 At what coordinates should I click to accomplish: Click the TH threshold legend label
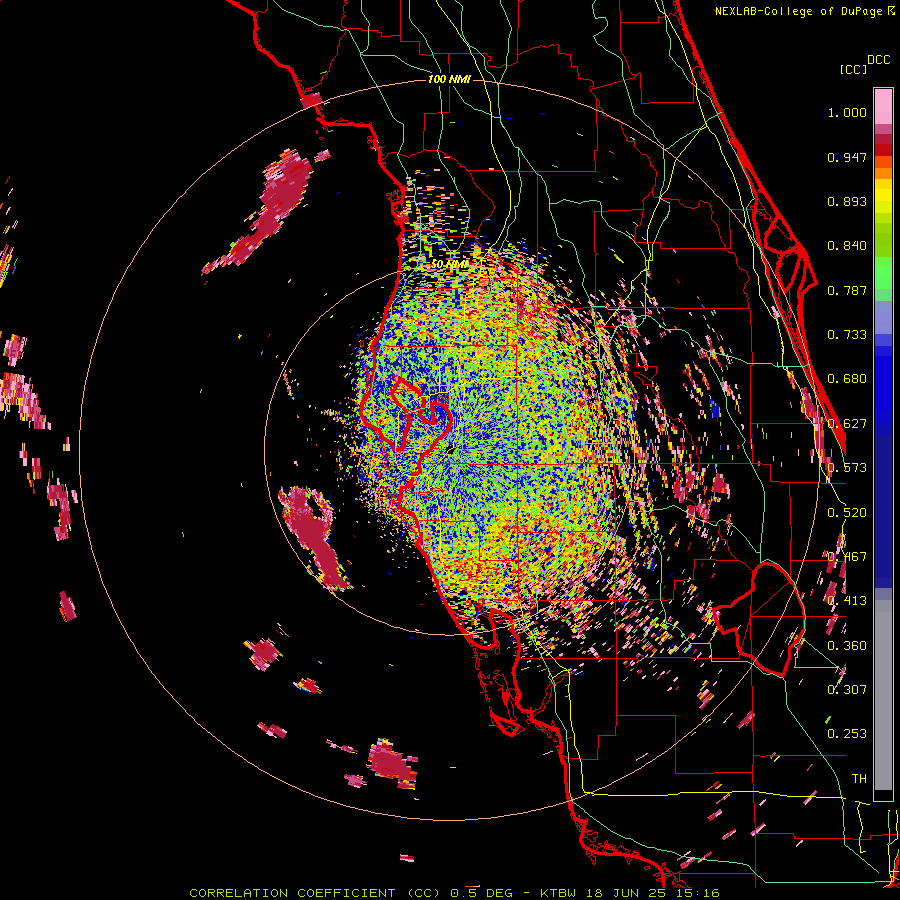coord(859,779)
